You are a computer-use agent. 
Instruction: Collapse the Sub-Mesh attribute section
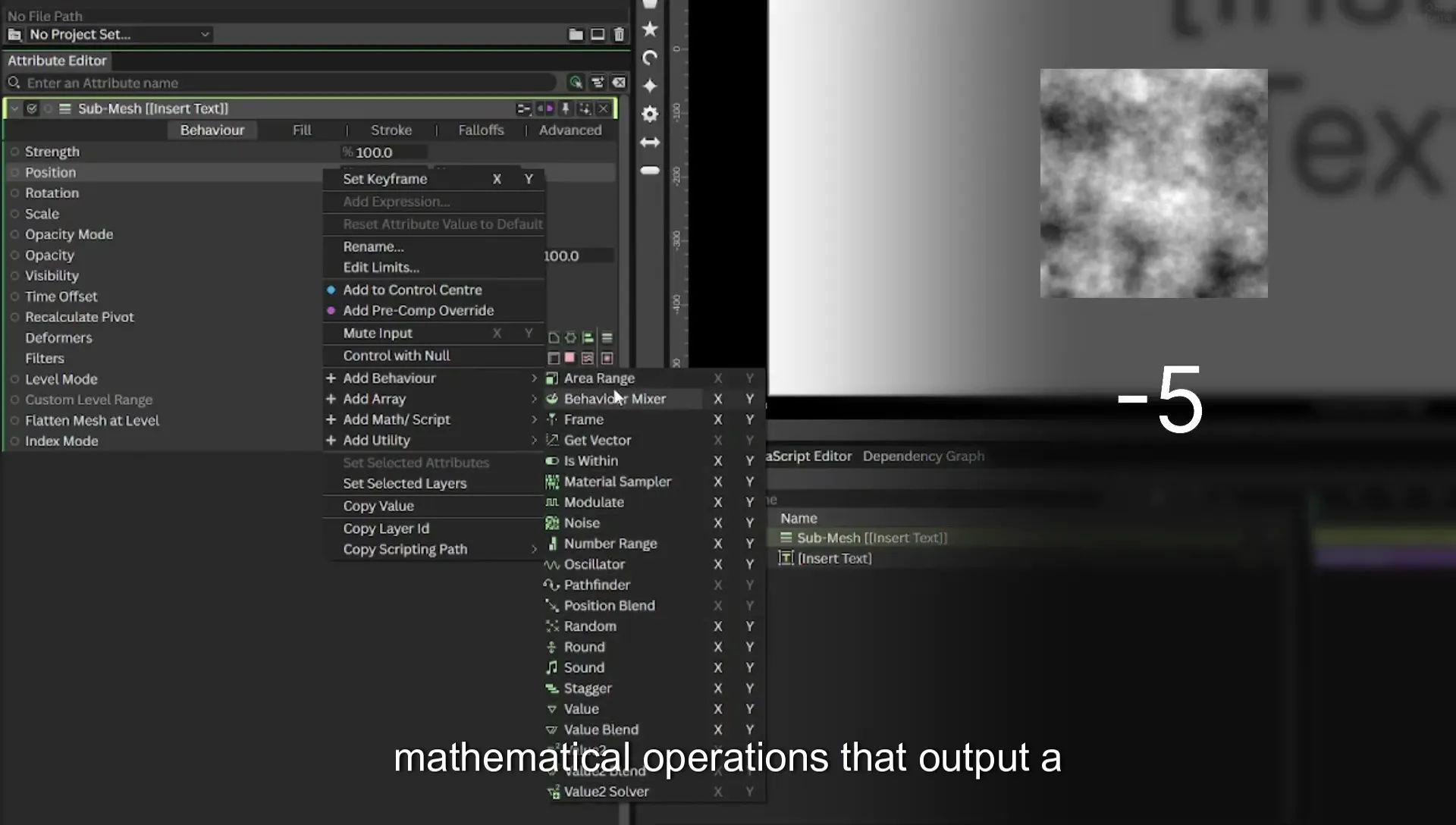point(14,108)
